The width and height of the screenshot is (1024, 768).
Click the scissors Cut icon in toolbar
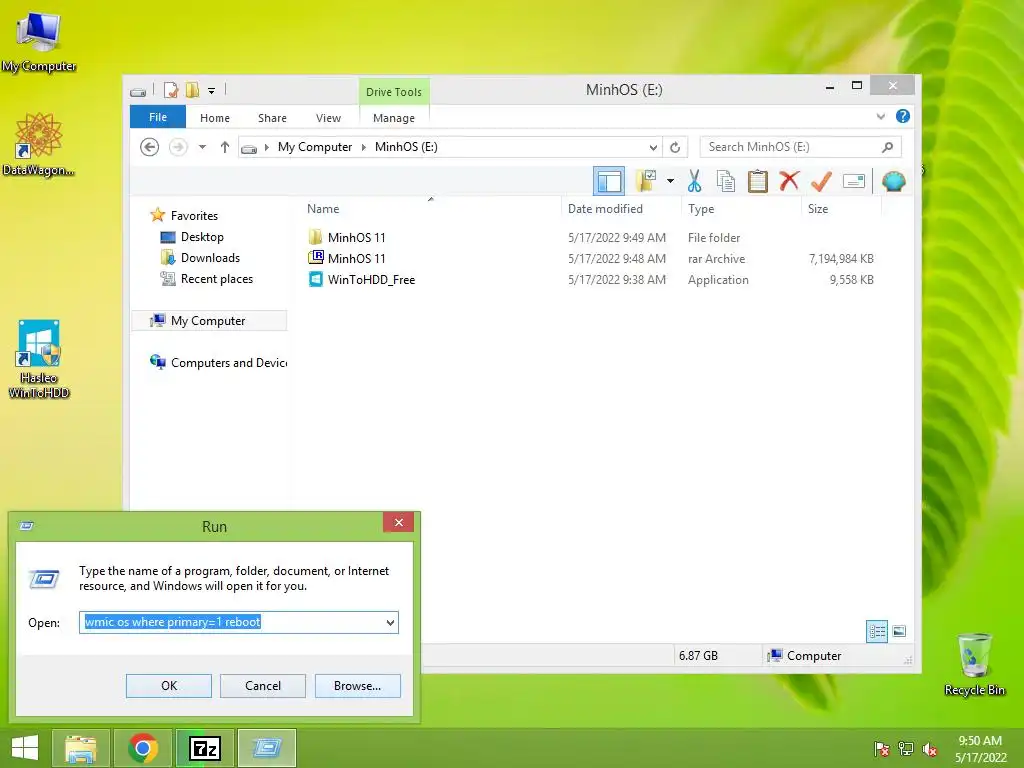pos(694,181)
